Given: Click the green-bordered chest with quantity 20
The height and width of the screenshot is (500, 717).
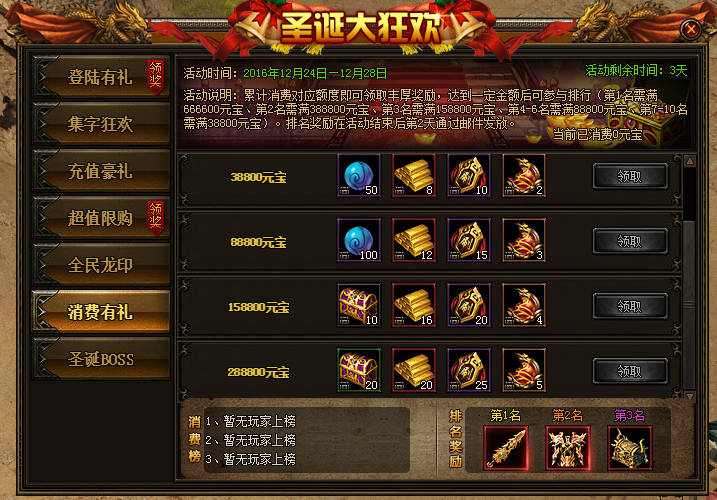Looking at the screenshot, I should [x=359, y=371].
